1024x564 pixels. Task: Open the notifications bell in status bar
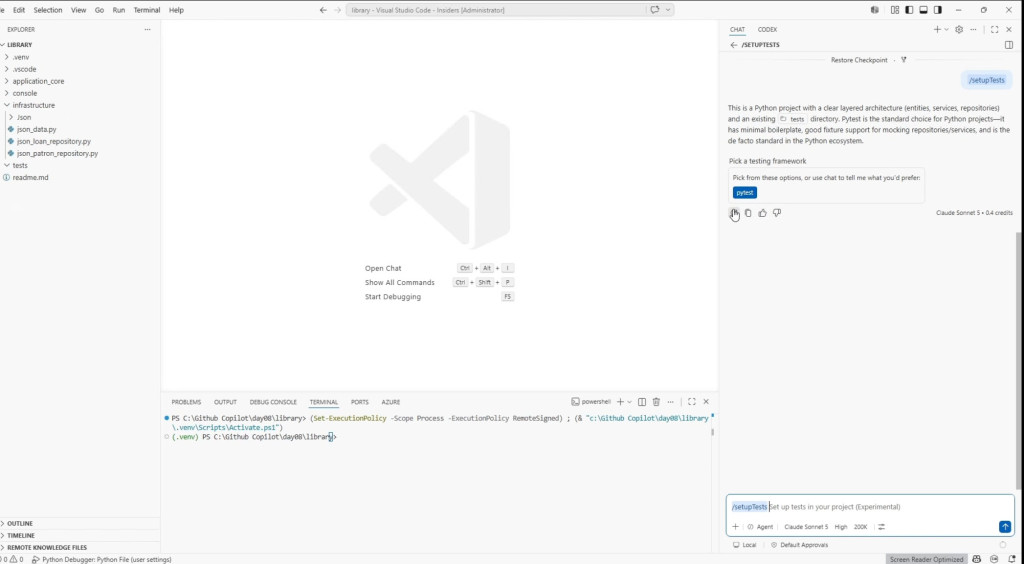(1011, 559)
